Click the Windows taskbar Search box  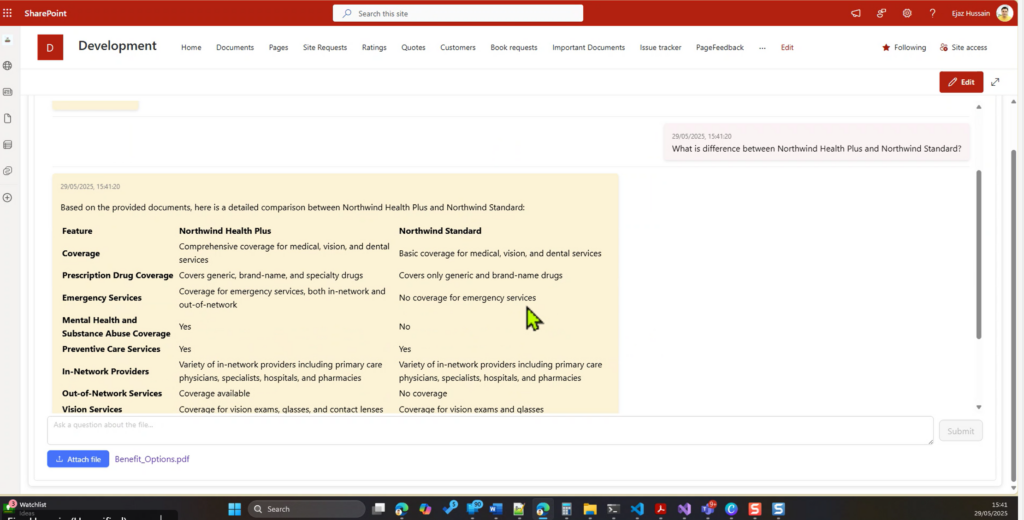[306, 509]
